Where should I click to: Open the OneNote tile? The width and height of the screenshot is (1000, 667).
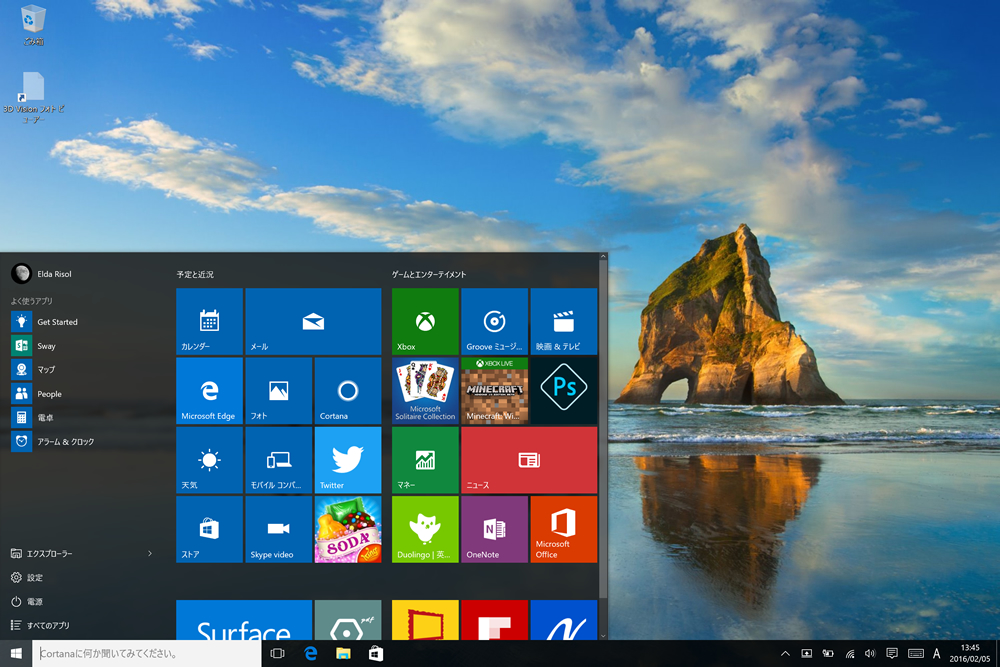[x=494, y=529]
